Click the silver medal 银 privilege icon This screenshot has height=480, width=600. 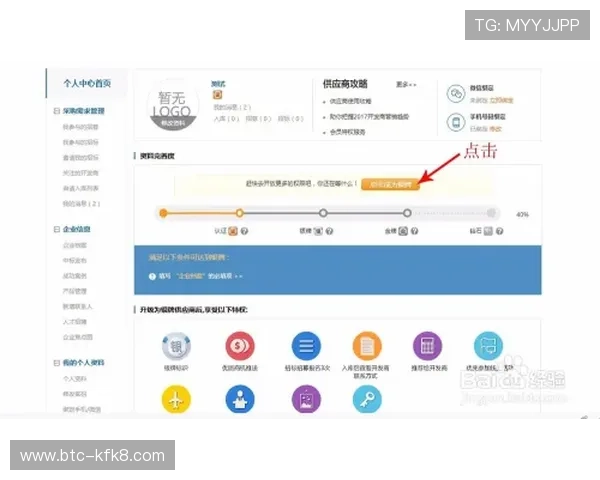click(x=176, y=346)
